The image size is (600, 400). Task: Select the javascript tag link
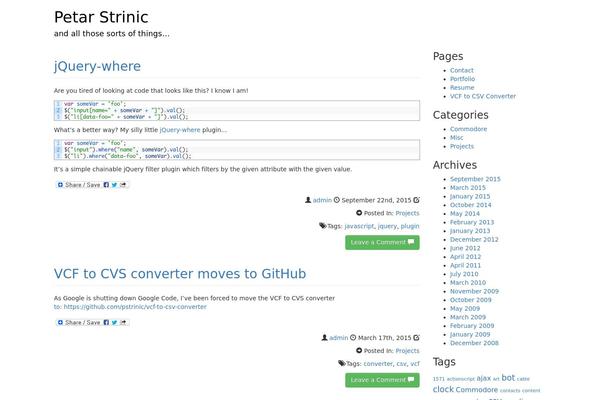tap(359, 226)
